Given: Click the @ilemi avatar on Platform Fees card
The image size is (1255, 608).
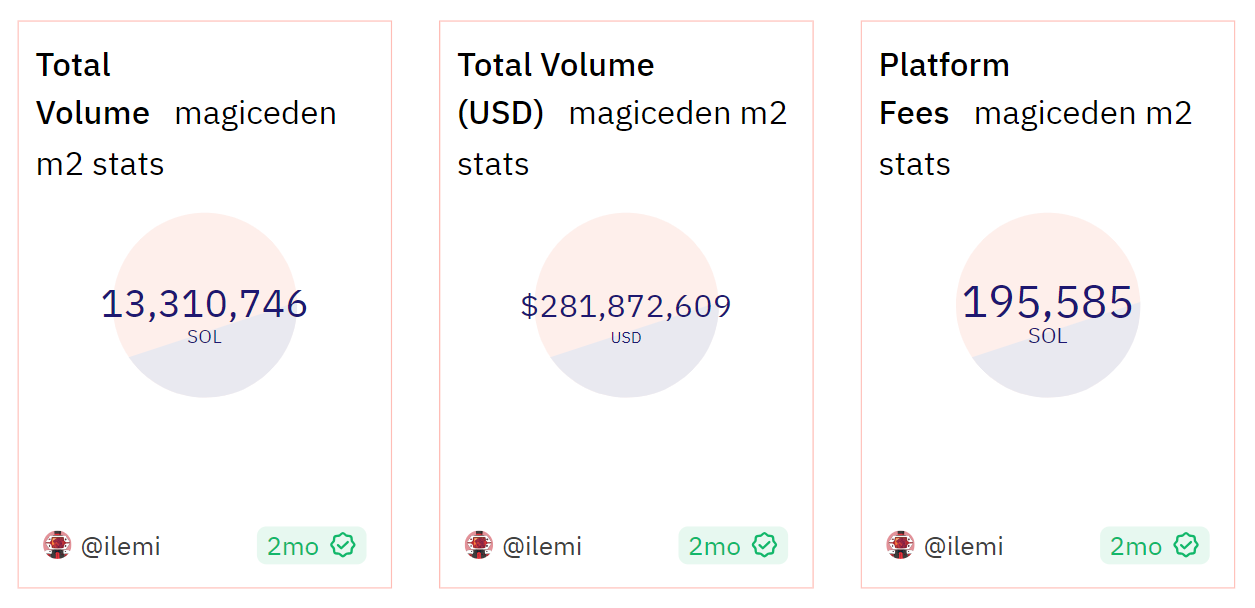Looking at the screenshot, I should (900, 545).
